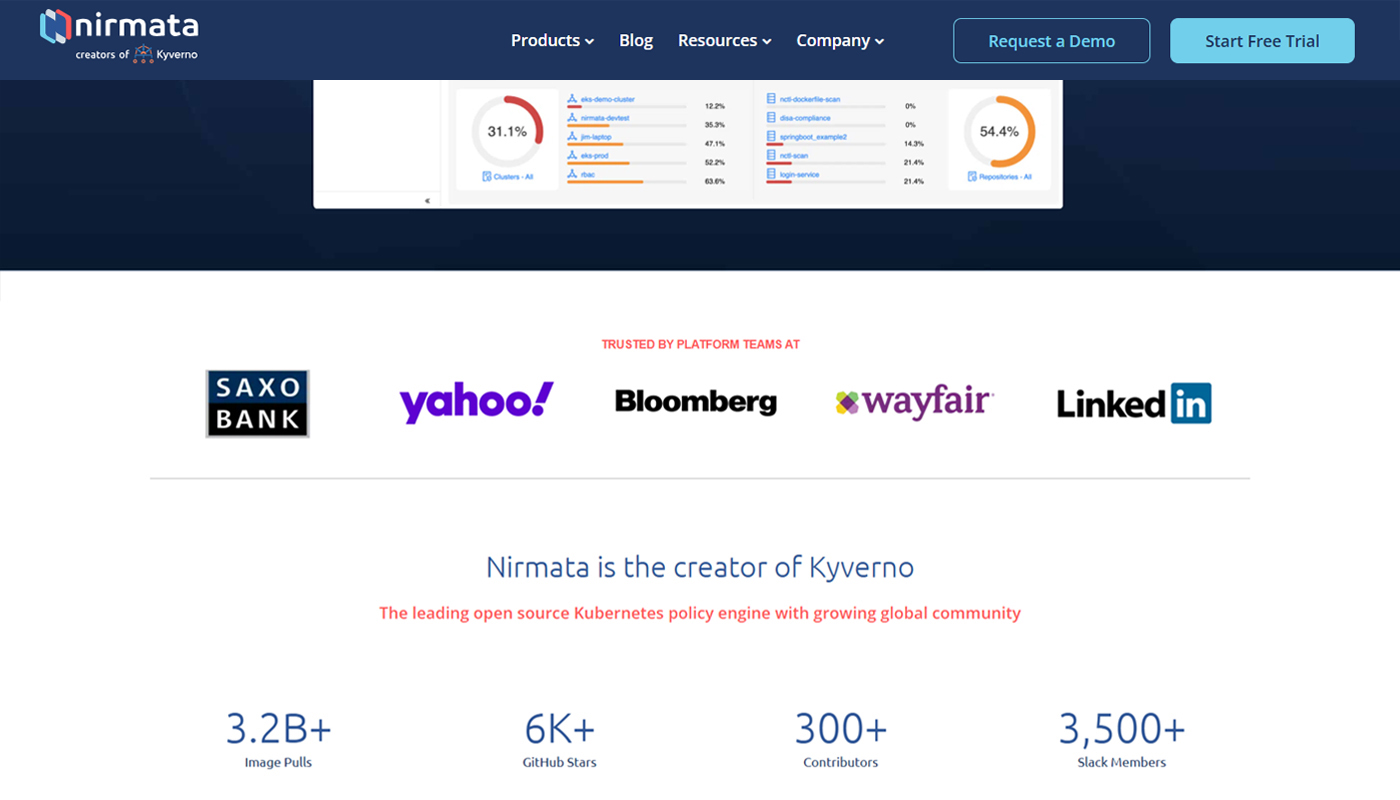Open the Company dropdown menu
This screenshot has width=1400, height=800.
click(x=840, y=40)
